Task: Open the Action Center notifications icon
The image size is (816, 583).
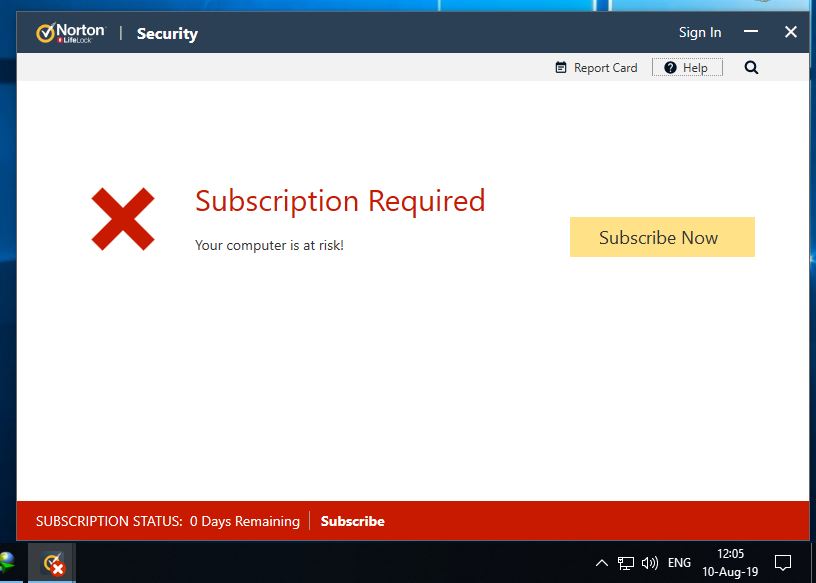Action: (783, 563)
